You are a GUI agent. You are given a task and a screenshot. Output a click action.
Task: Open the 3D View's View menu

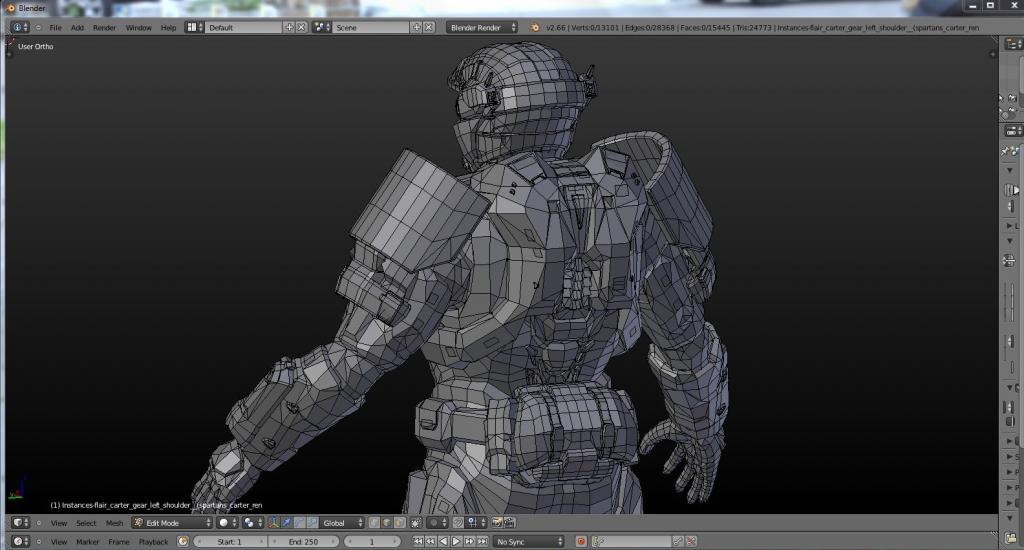59,523
